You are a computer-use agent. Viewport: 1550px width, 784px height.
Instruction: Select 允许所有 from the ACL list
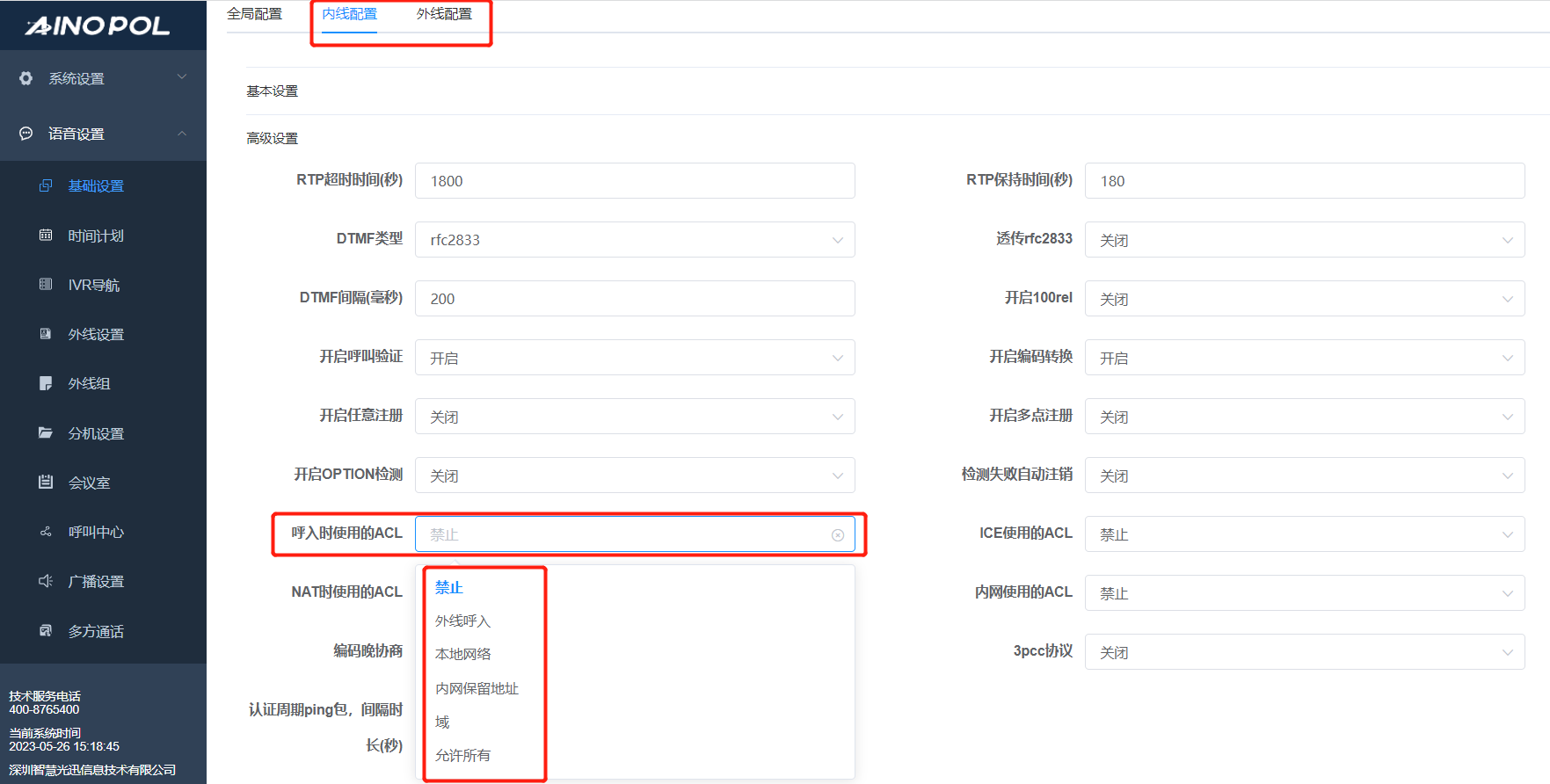point(462,755)
